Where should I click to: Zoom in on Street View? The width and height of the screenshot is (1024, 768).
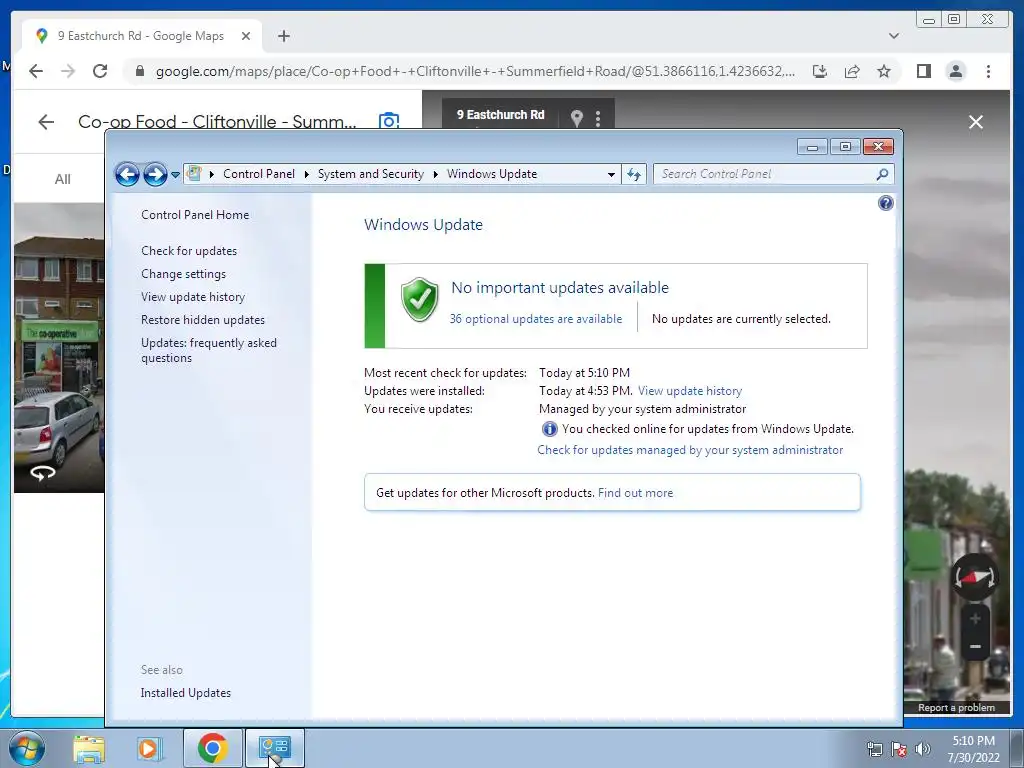[x=975, y=618]
